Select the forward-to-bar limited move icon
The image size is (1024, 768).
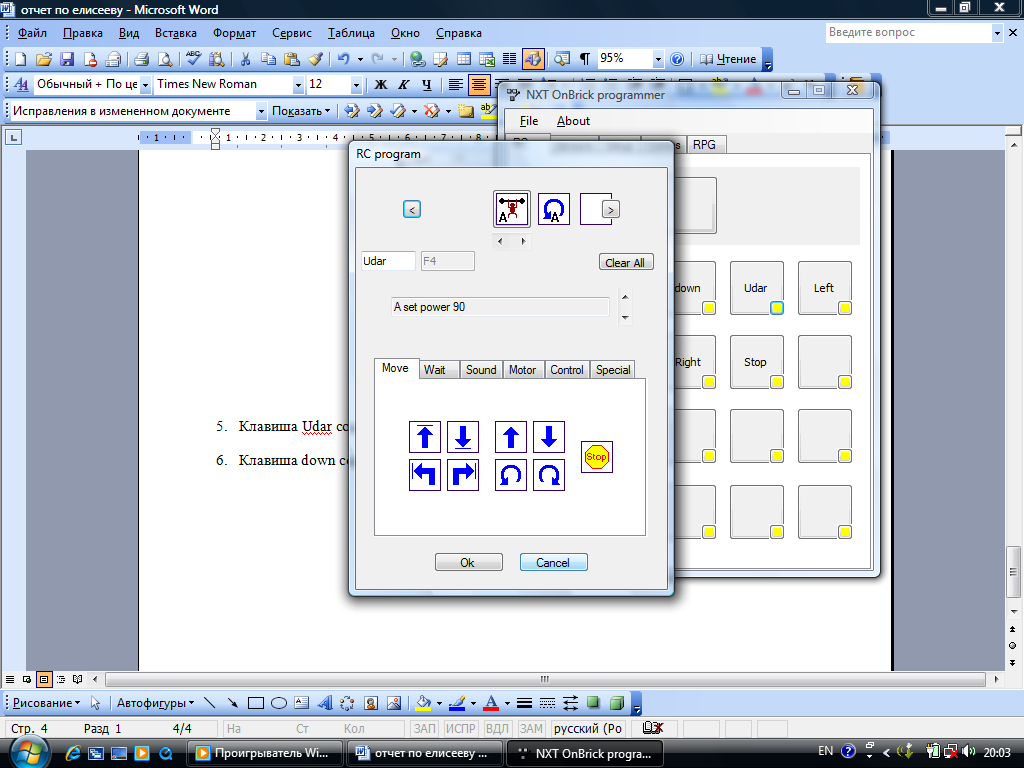[x=425, y=437]
